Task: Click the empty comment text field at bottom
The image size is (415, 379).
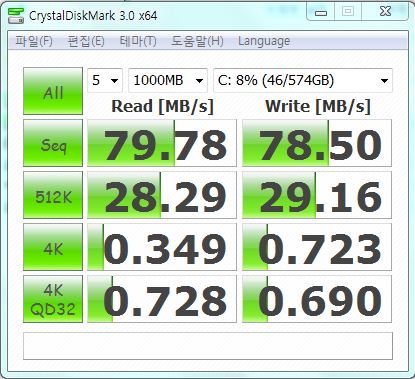Action: 208,346
